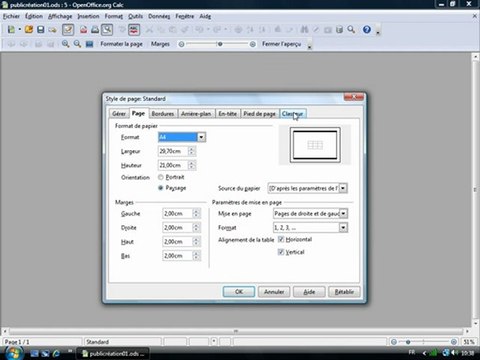The height and width of the screenshot is (360, 480).
Task: Switch to the Classeur tab
Action: [x=293, y=114]
